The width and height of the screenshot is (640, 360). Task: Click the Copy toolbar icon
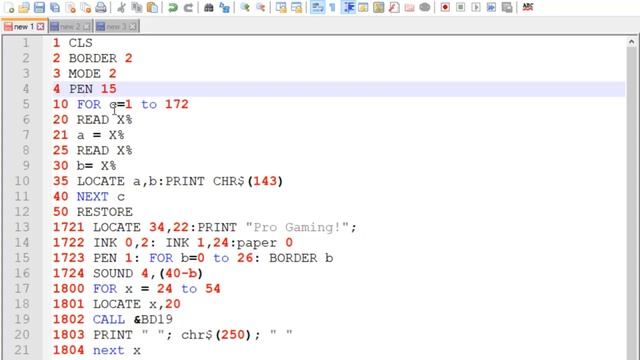point(137,7)
